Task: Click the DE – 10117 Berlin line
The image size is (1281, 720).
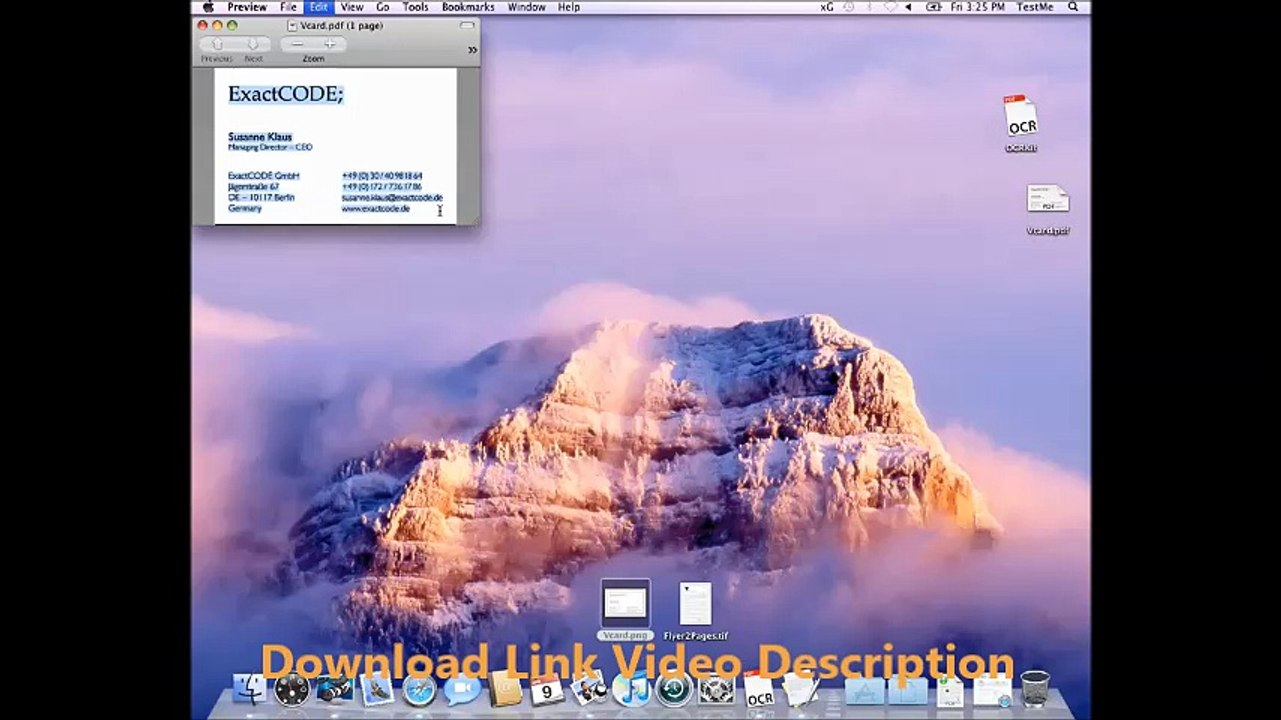Action: 261,198
